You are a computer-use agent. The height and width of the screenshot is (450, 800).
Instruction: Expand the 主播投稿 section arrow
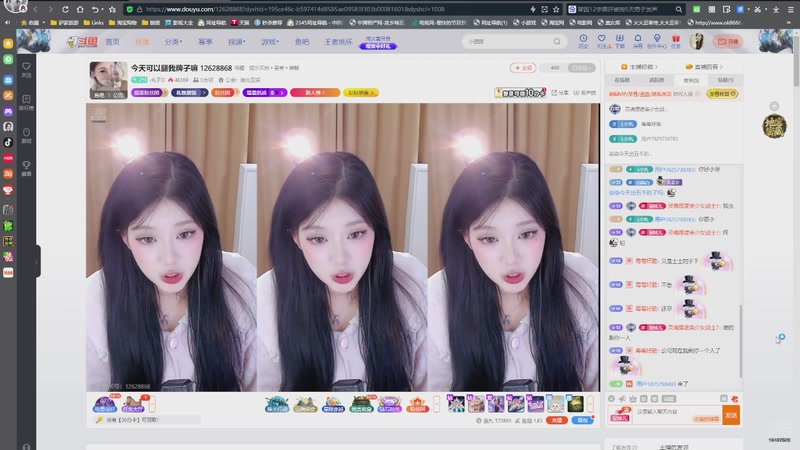click(656, 67)
